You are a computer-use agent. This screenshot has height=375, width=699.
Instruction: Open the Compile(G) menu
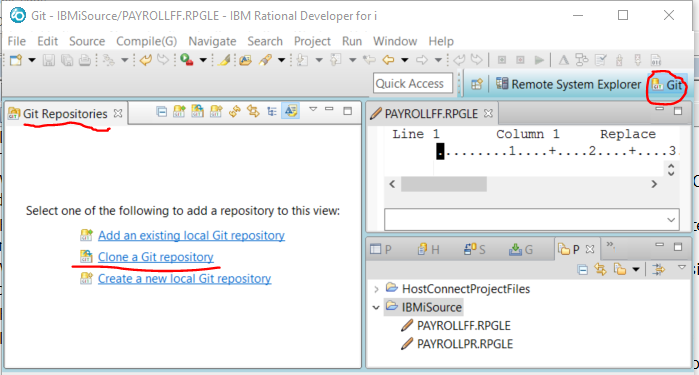tap(146, 41)
